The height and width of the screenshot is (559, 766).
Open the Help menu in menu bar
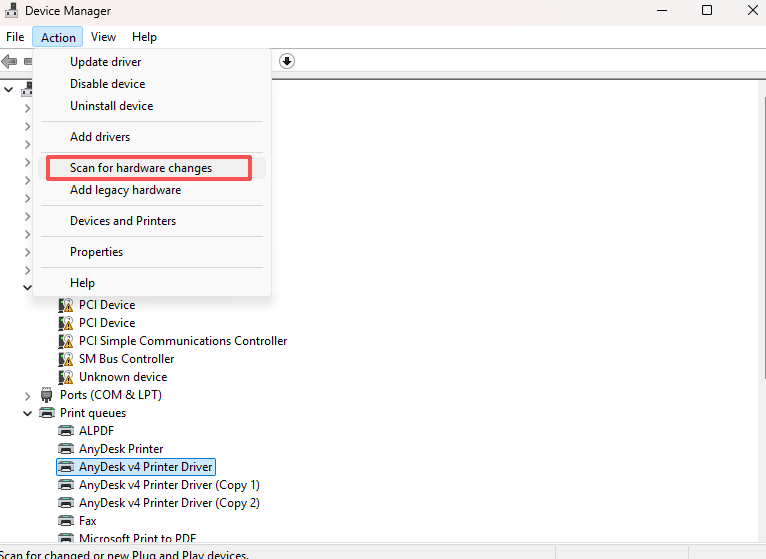(x=144, y=37)
